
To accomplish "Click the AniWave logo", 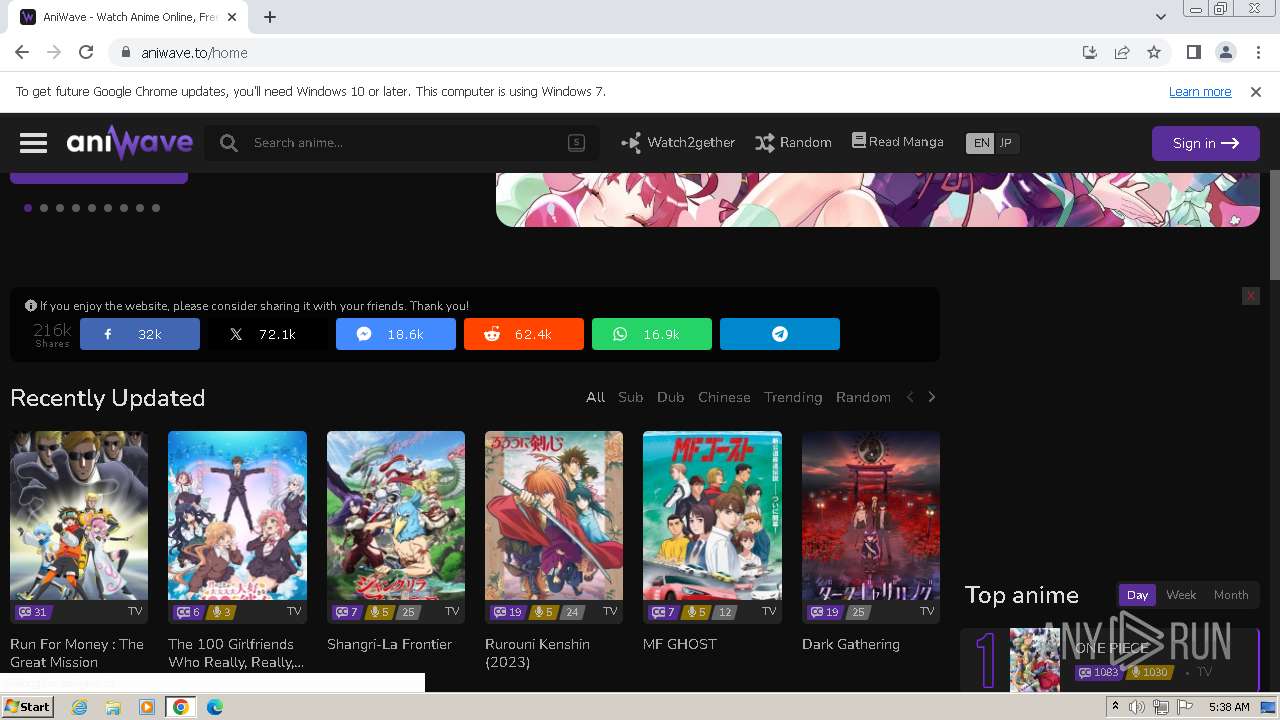I will [130, 143].
